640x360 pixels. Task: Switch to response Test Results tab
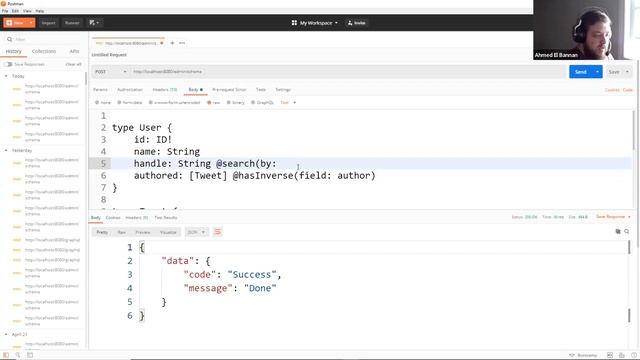(166, 218)
